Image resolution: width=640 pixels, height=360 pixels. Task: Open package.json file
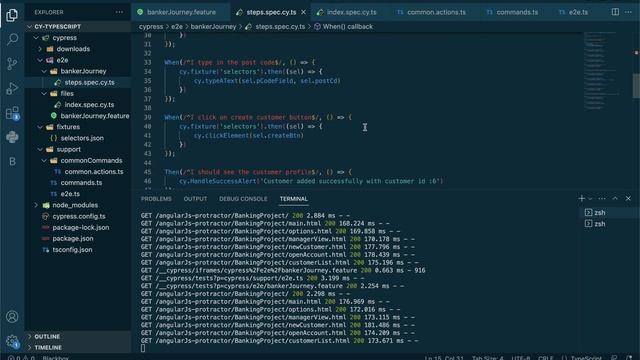pyautogui.click(x=78, y=238)
